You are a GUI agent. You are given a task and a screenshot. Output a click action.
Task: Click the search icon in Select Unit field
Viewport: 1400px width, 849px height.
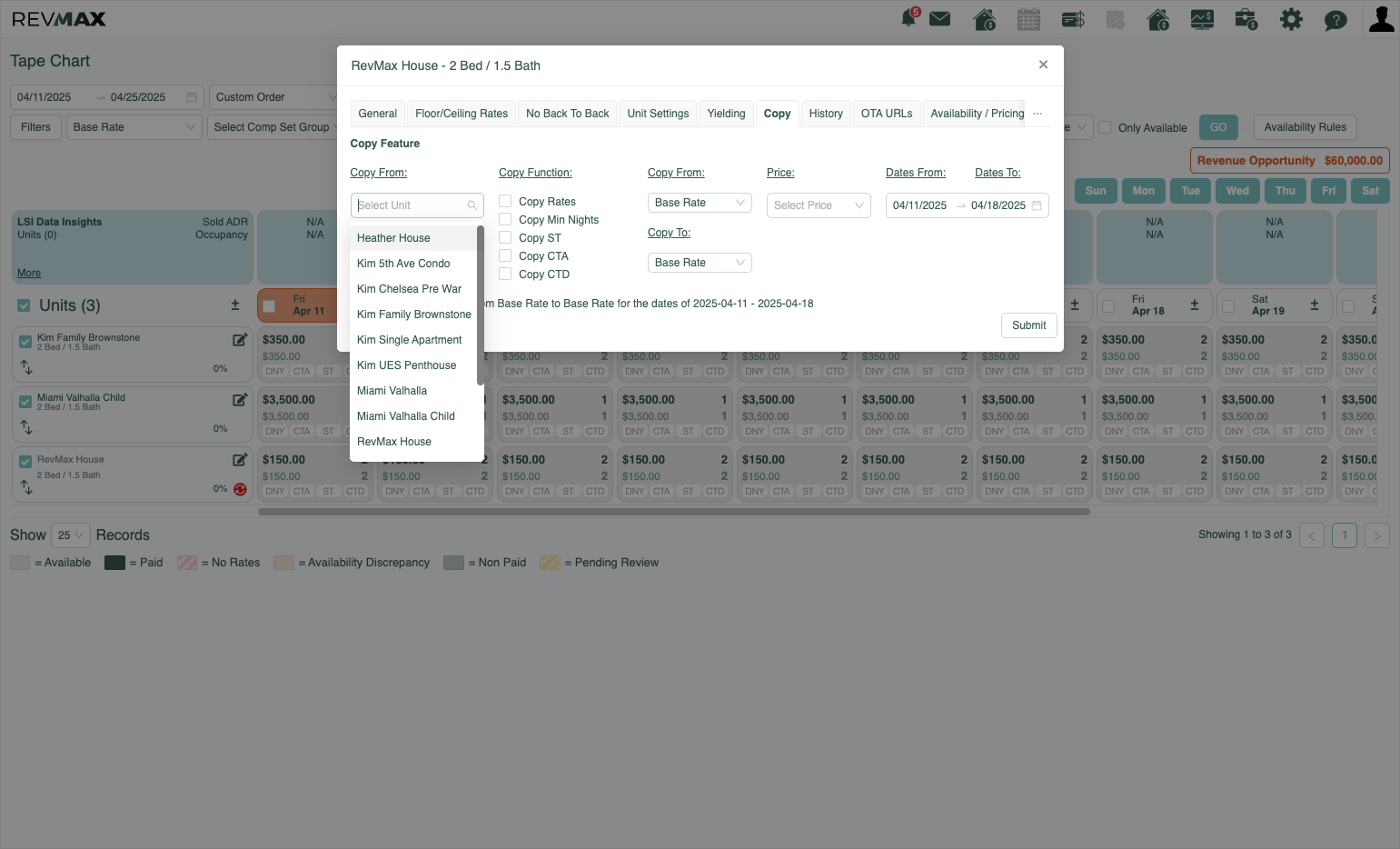pyautogui.click(x=472, y=205)
